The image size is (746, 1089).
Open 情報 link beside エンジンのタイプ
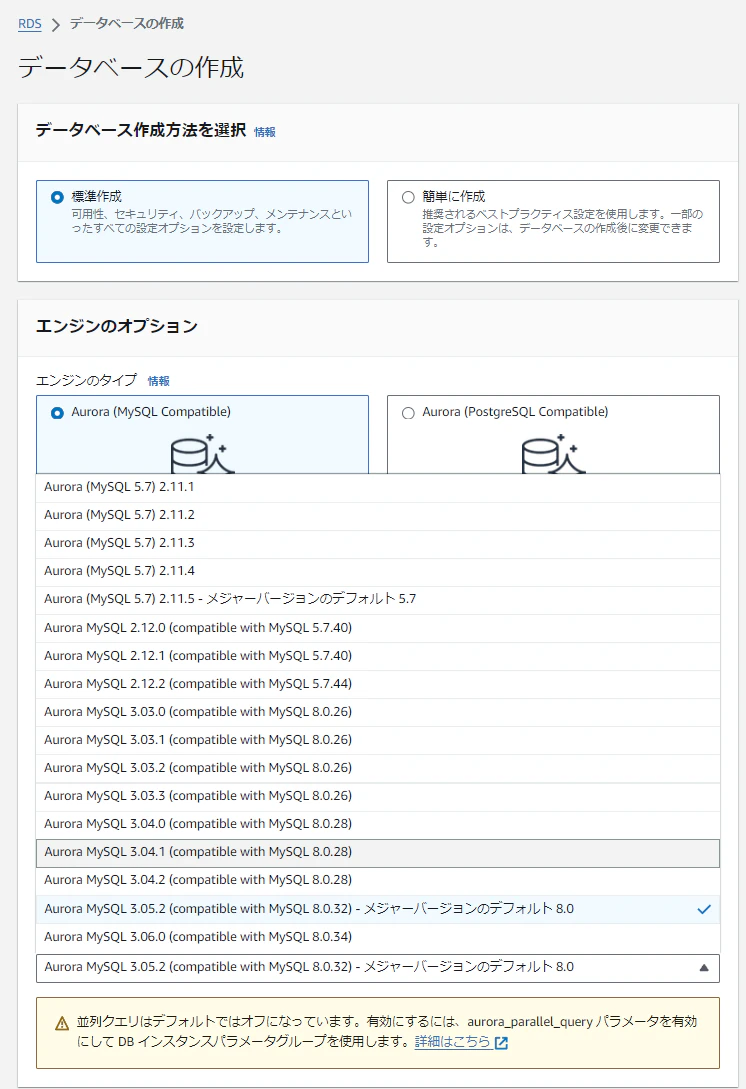coord(158,381)
